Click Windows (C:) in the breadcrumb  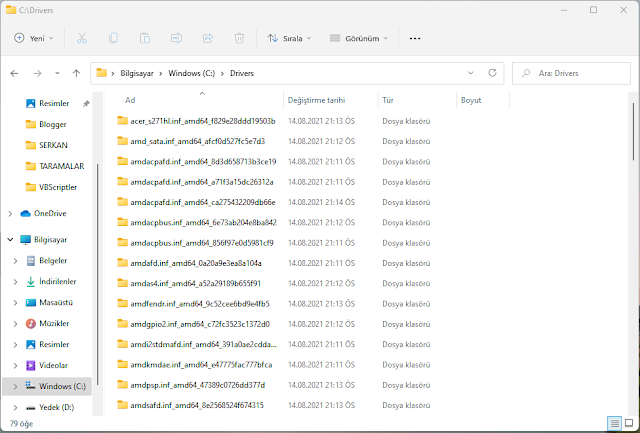(x=191, y=73)
